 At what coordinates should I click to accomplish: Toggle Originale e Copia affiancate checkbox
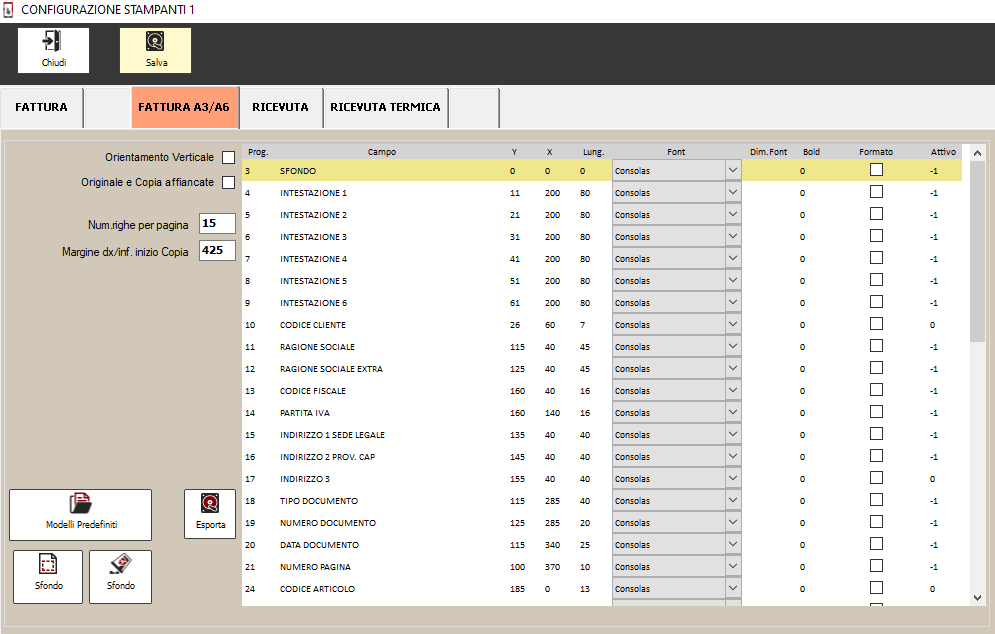[x=228, y=183]
